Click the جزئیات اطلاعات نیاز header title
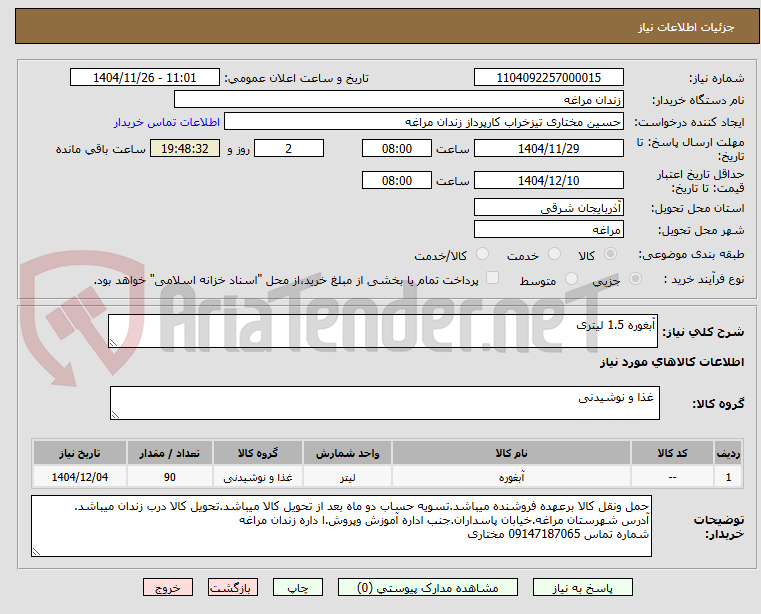 (686, 27)
